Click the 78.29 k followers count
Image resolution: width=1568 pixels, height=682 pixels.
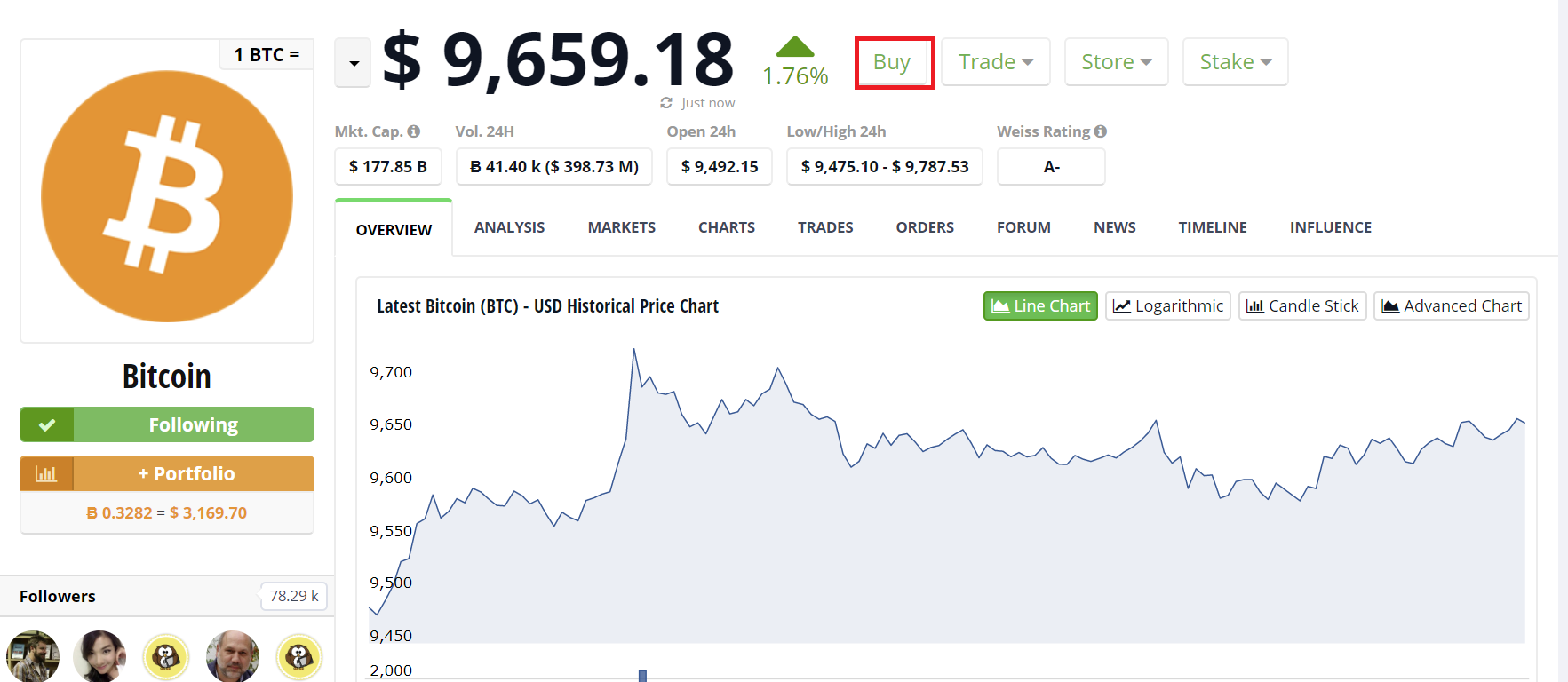pyautogui.click(x=294, y=596)
